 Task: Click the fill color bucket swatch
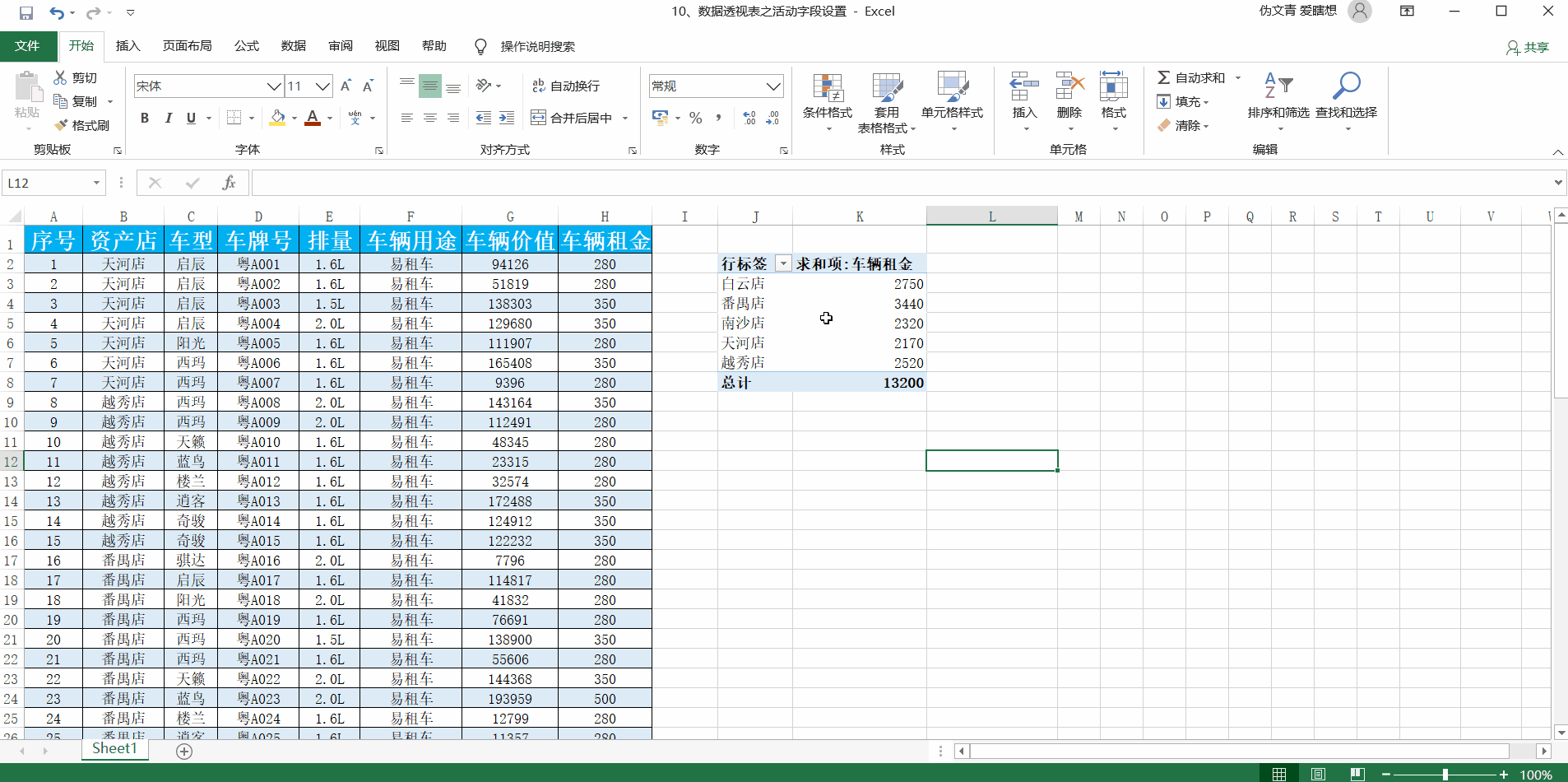coord(277,118)
